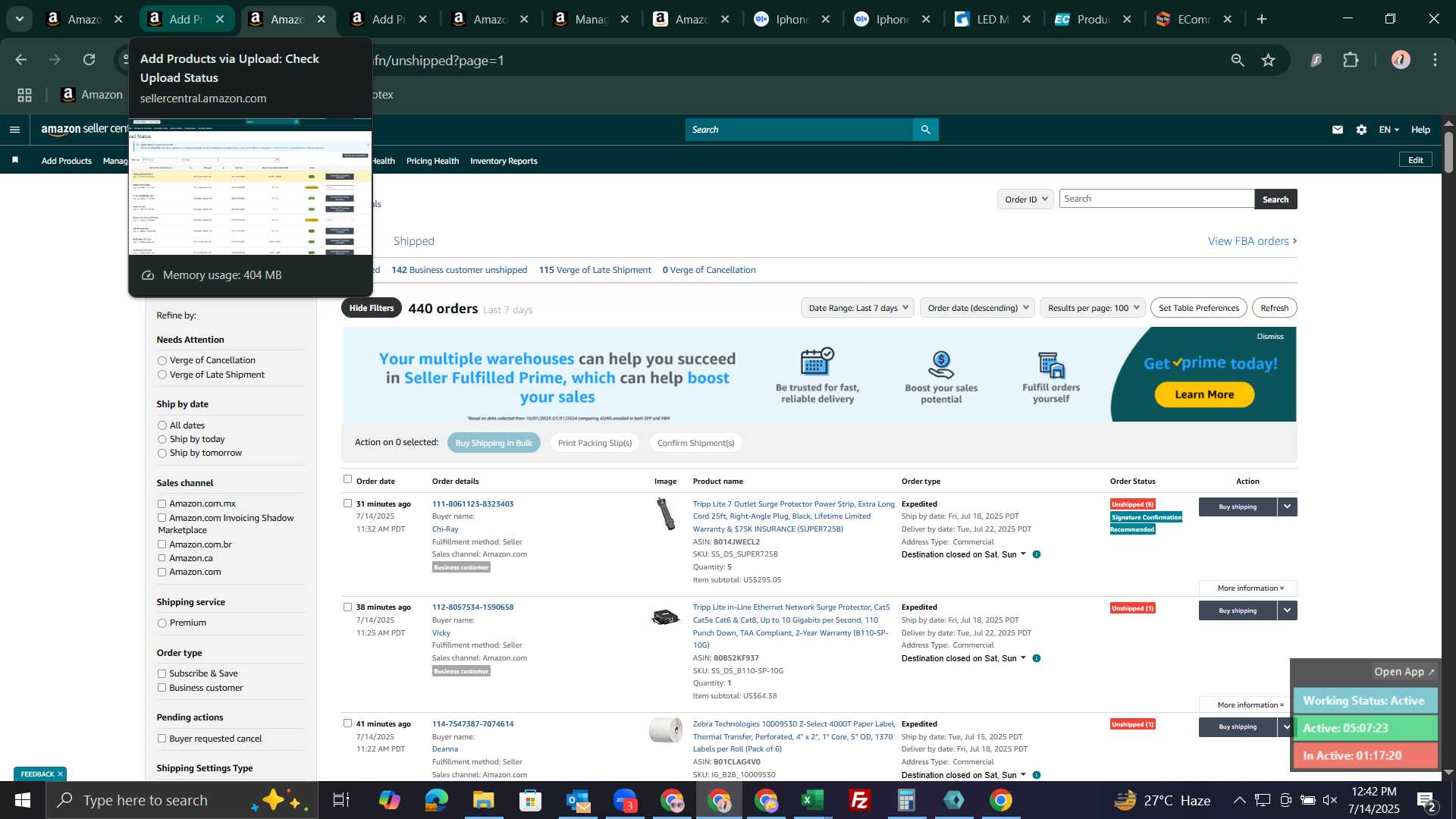Viewport: 1456px width, 819px height.
Task: Open the Order date (descending) sort dropdown
Action: pyautogui.click(x=977, y=308)
